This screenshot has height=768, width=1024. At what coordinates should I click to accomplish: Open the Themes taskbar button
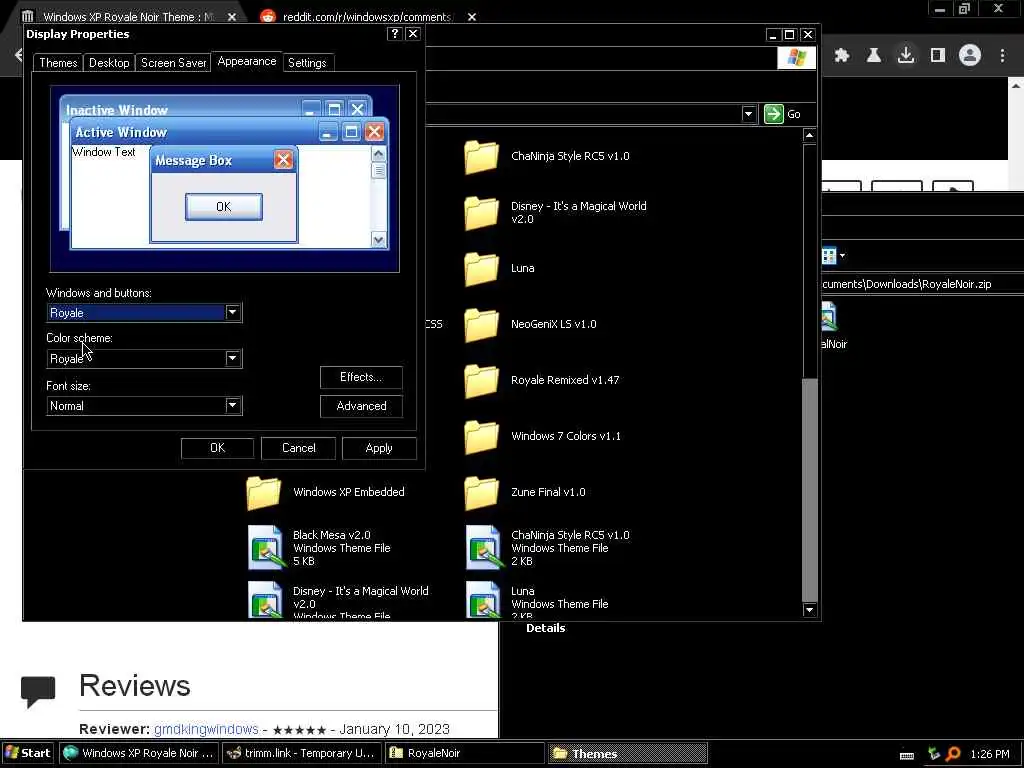point(628,754)
